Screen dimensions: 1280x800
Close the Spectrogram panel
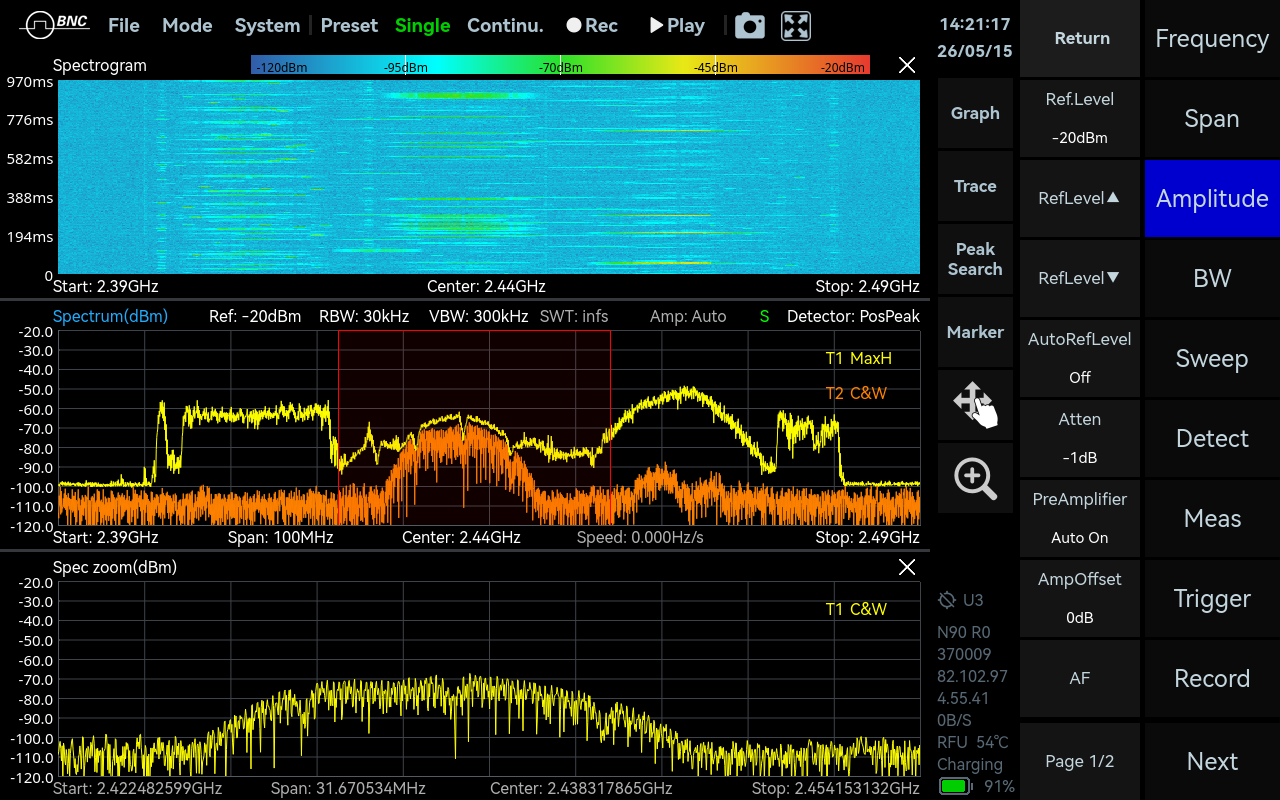tap(907, 65)
